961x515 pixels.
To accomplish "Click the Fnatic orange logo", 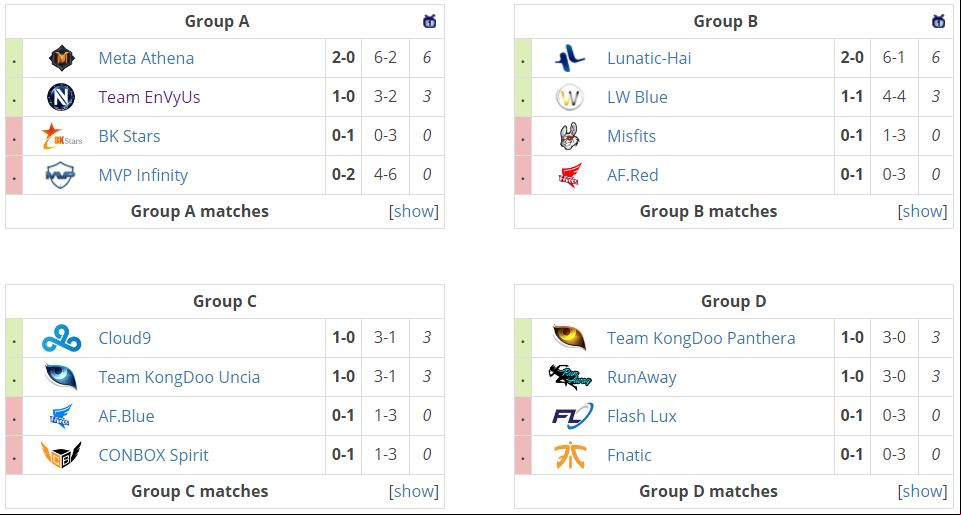I will pyautogui.click(x=570, y=455).
